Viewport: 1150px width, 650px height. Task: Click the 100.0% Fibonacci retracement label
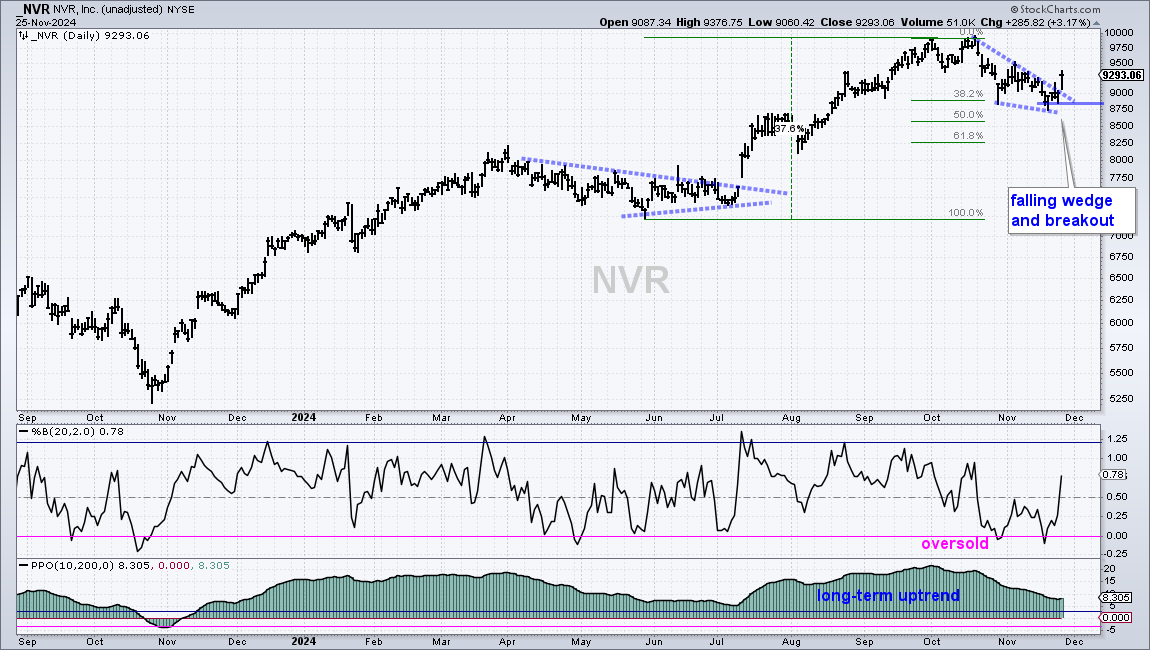point(966,213)
